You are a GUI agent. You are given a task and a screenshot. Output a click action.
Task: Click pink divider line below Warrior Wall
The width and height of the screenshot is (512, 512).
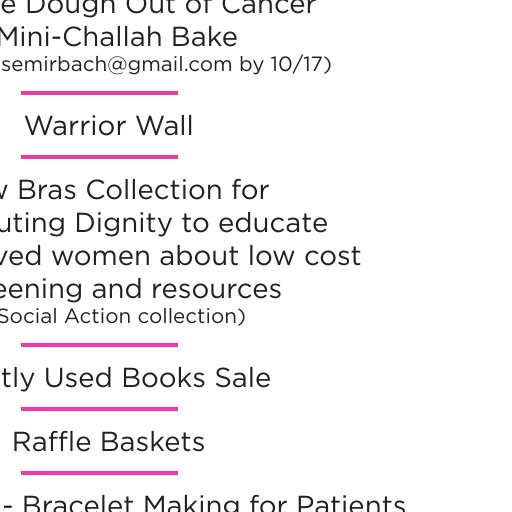(x=99, y=157)
